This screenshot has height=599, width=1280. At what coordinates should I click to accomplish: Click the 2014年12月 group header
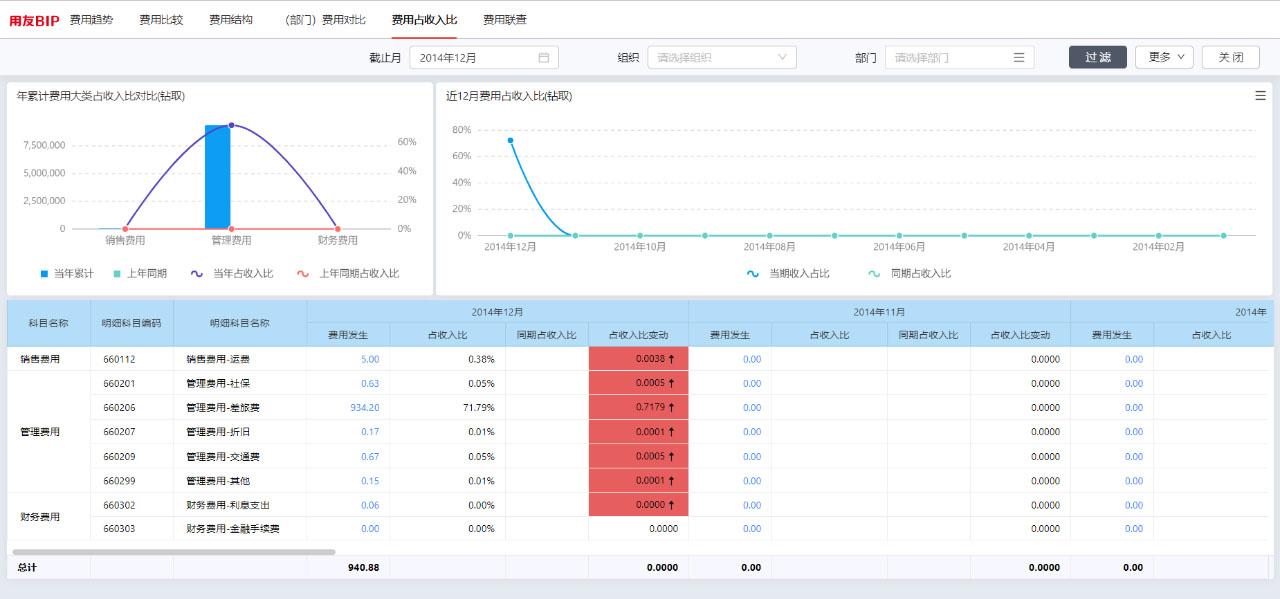pos(498,311)
